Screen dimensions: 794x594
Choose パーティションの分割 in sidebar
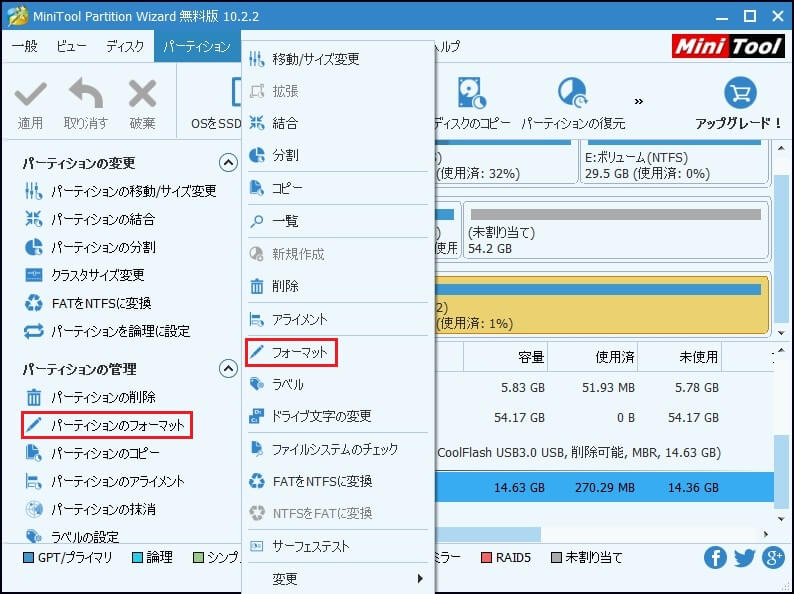[90, 248]
